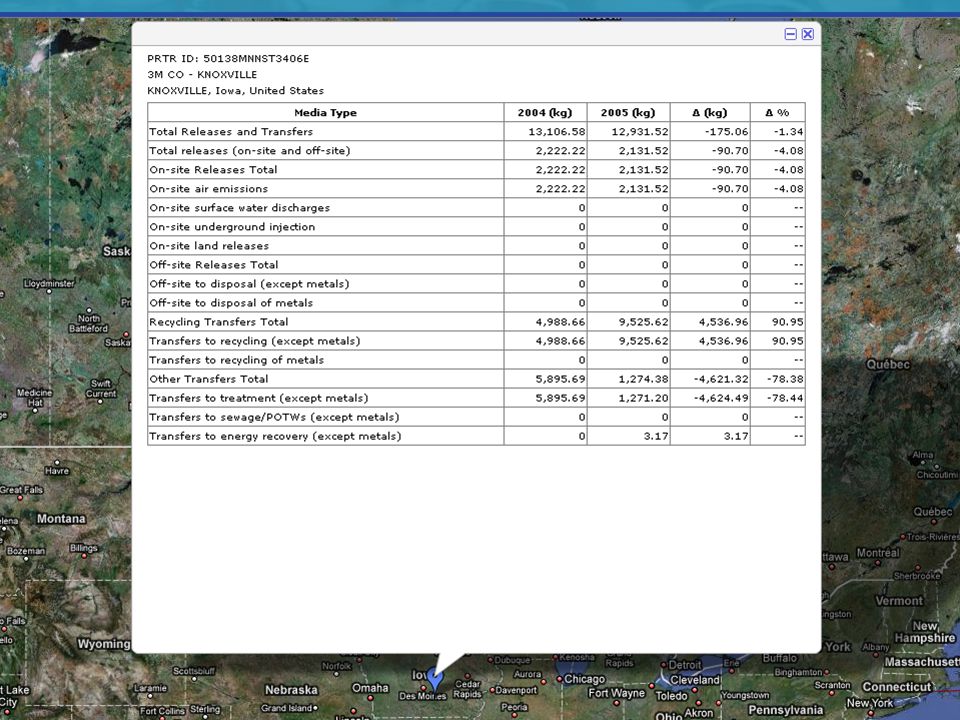Select On-site land releases row label
This screenshot has height=720, width=960.
209,246
